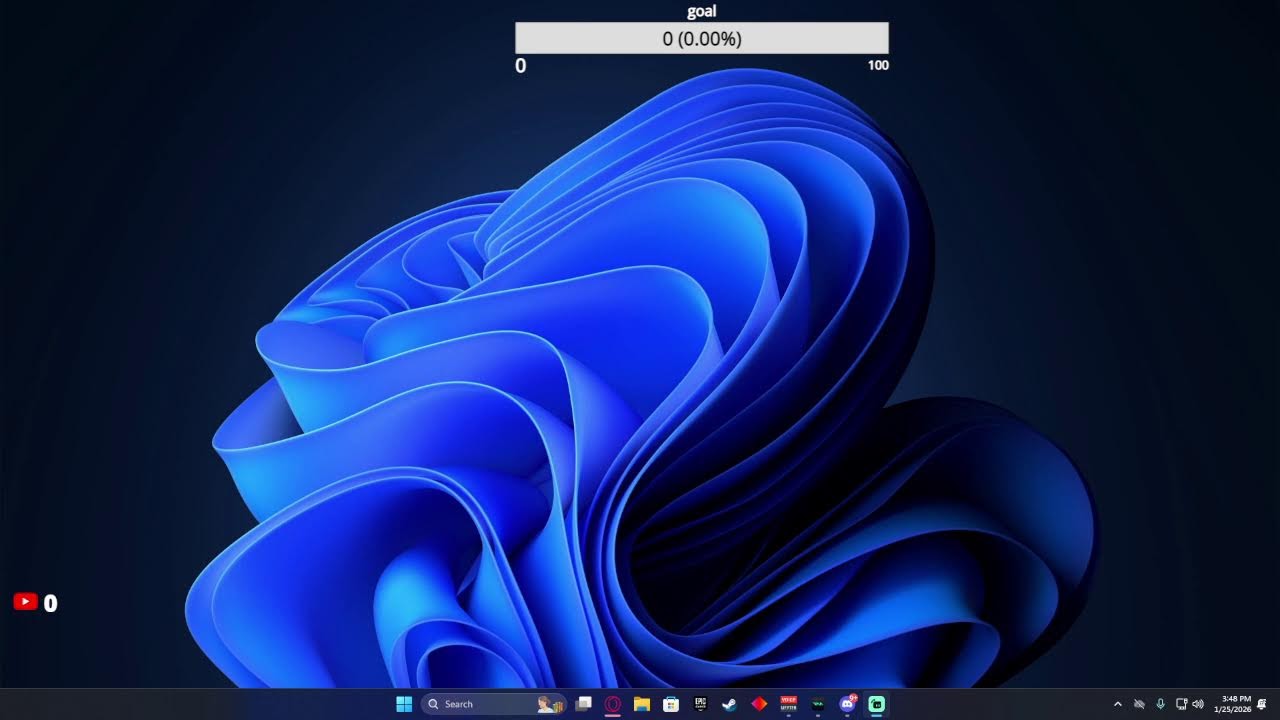Open Discord with the notification badge

click(847, 704)
